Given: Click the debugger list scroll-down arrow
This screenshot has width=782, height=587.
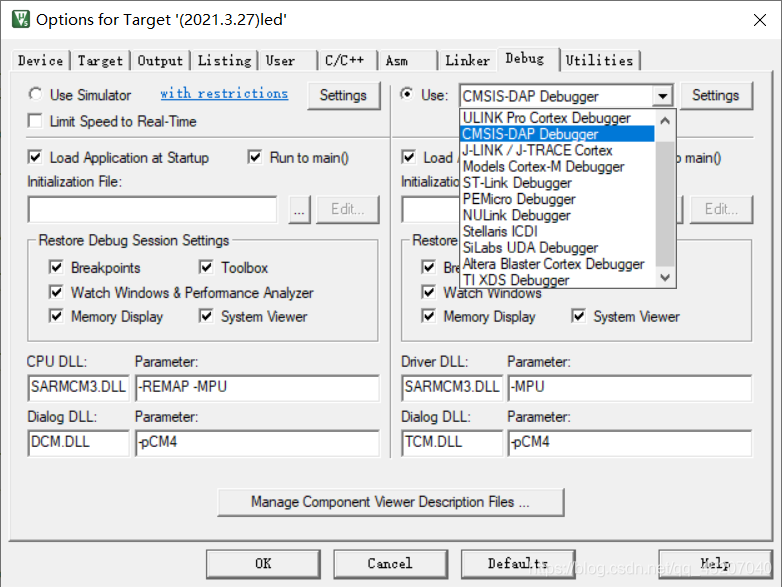Looking at the screenshot, I should coord(665,277).
